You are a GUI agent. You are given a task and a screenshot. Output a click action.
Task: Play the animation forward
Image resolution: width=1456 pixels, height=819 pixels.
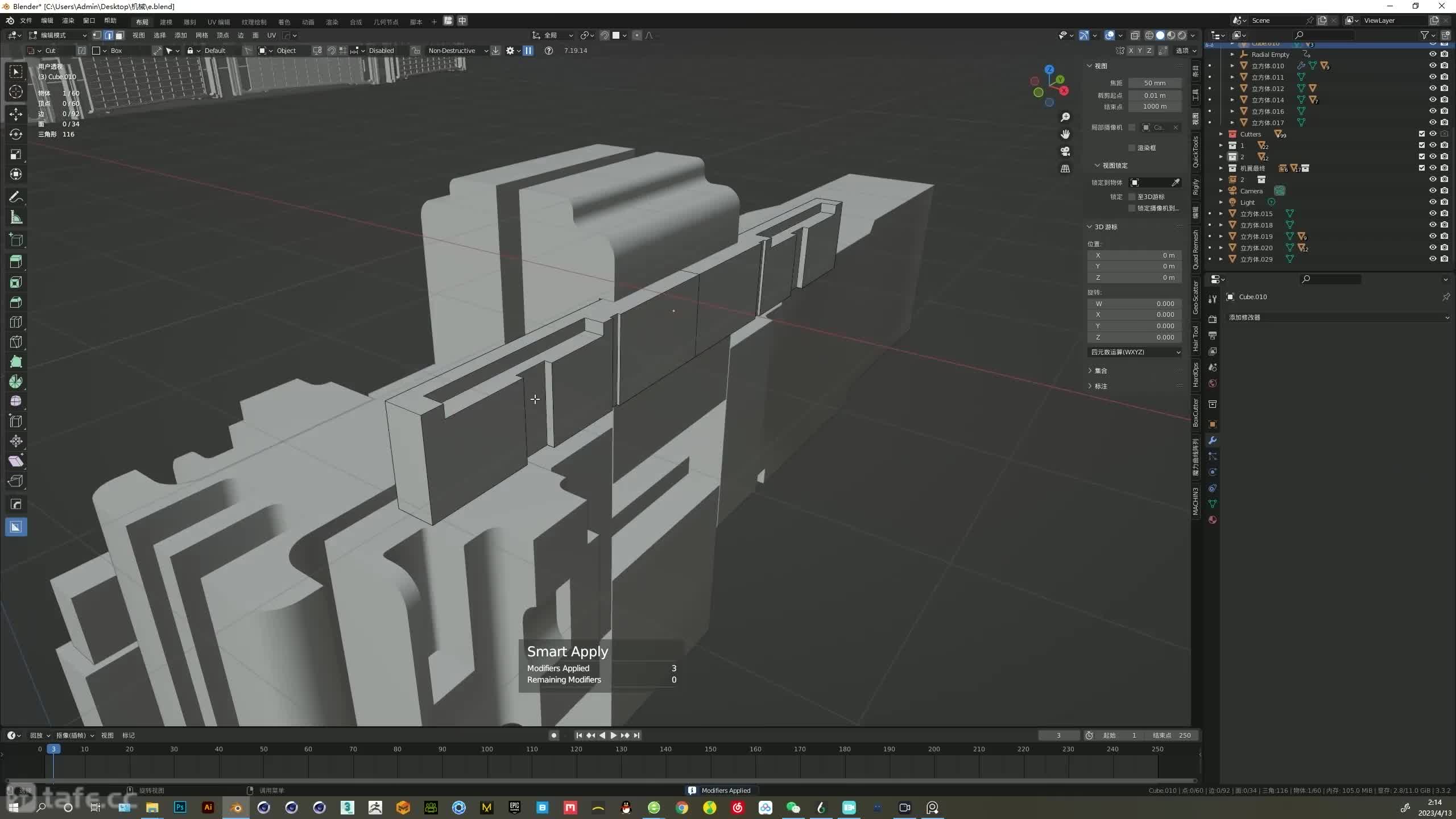(613, 735)
